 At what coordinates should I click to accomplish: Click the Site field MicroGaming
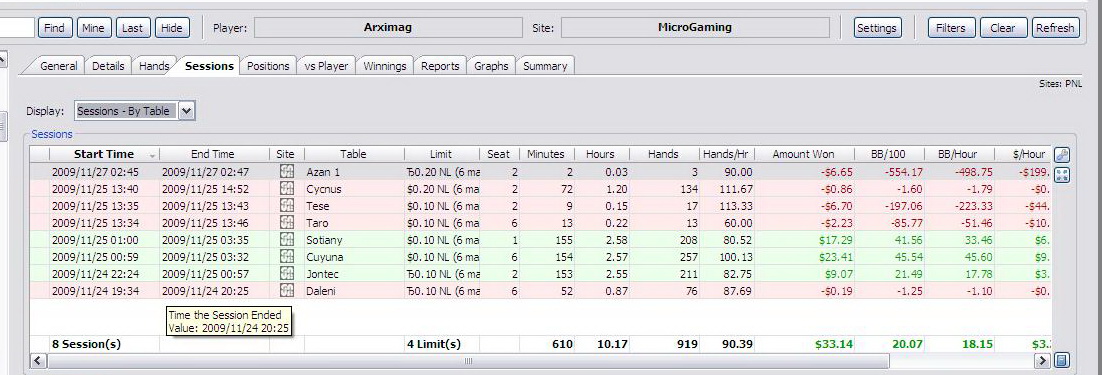click(695, 28)
